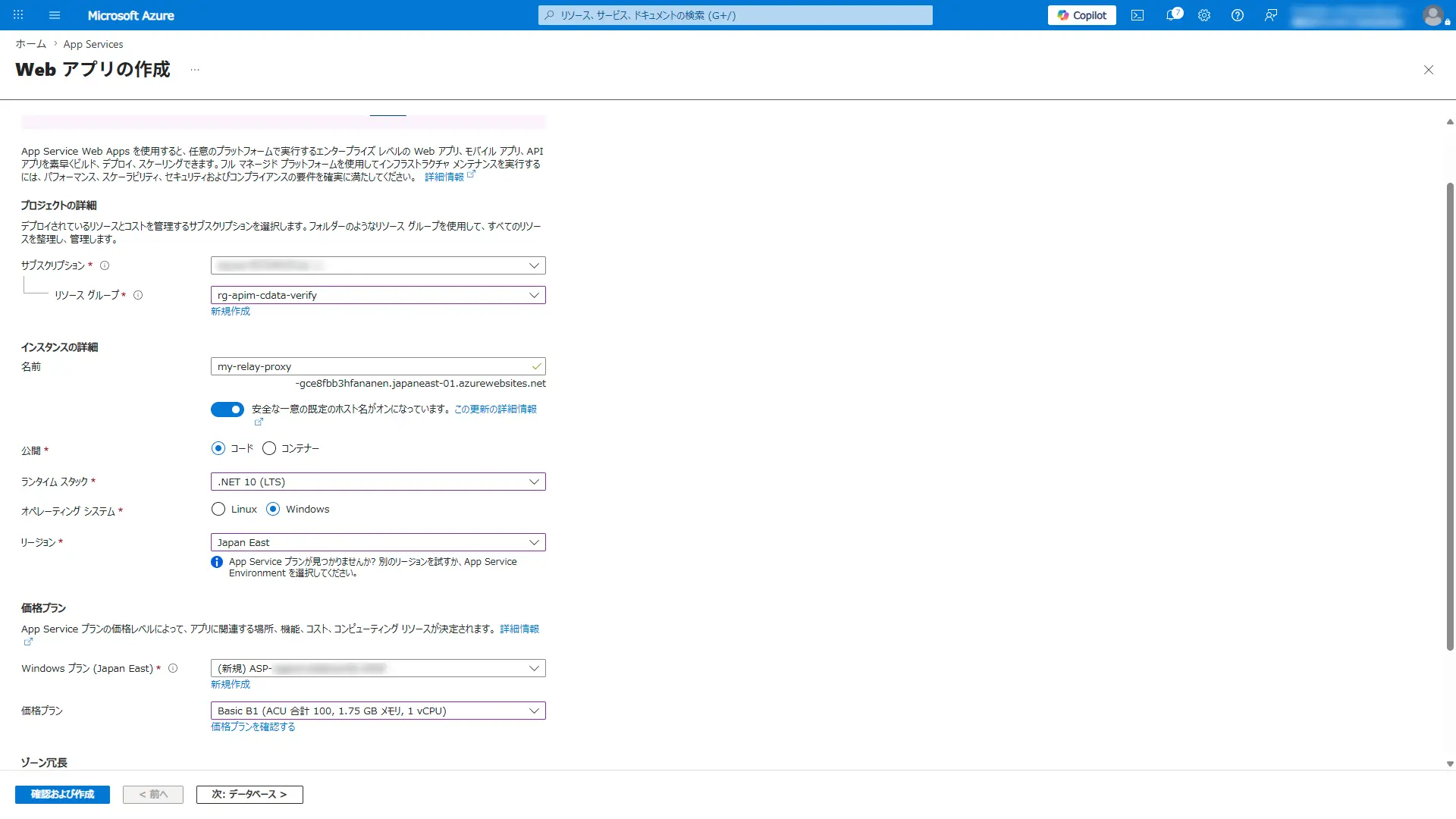Close the Web app creation blade
The height and width of the screenshot is (819, 1456).
pyautogui.click(x=1429, y=70)
